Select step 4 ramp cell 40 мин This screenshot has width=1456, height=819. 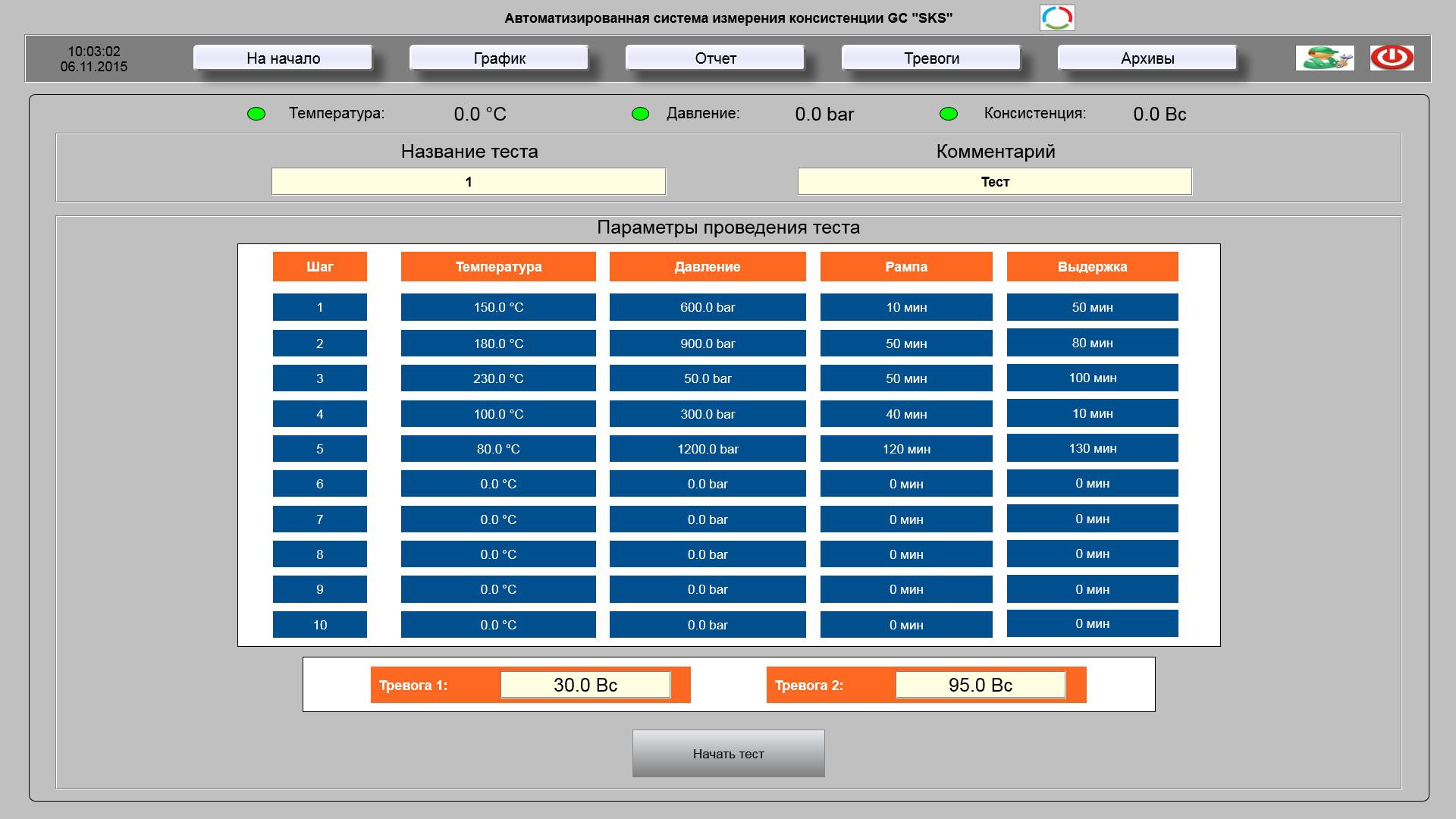point(906,414)
